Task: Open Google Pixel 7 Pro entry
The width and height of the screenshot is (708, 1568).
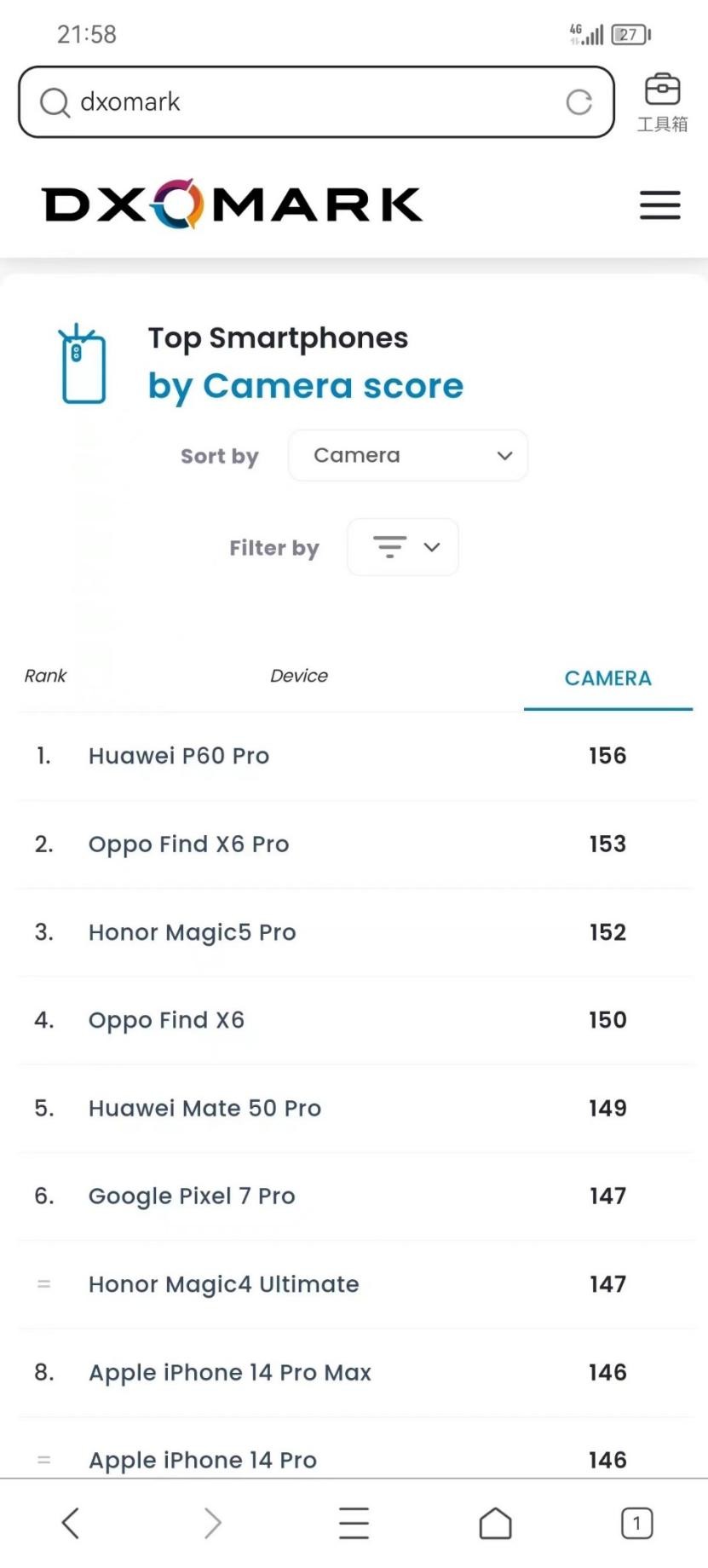Action: tap(192, 1196)
